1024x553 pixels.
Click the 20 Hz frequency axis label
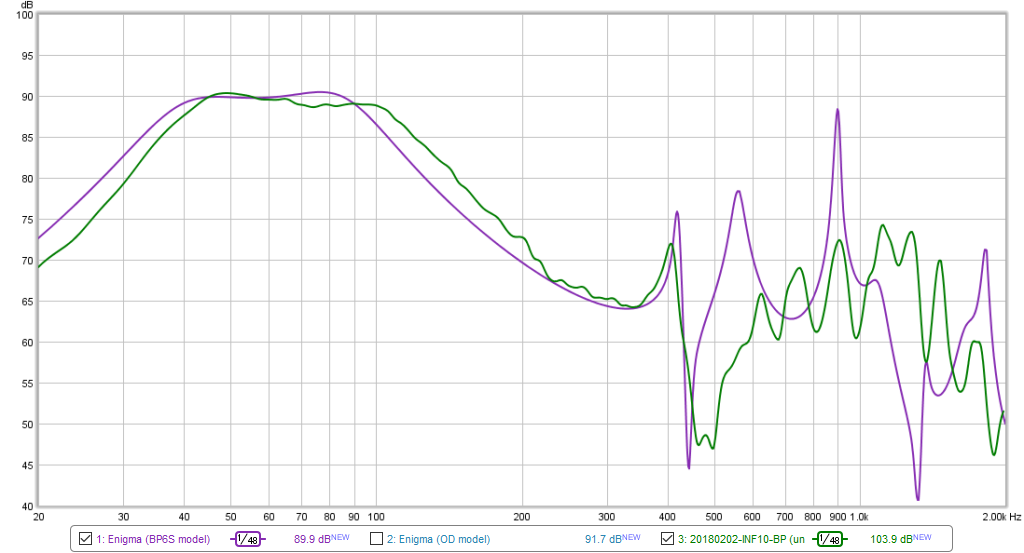39,517
